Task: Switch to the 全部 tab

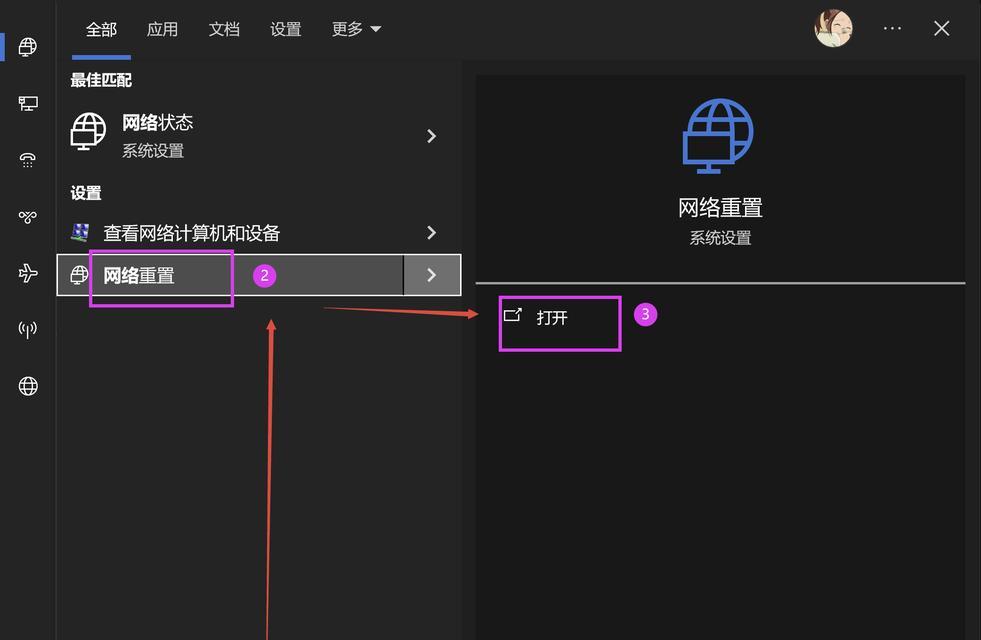Action: [101, 29]
